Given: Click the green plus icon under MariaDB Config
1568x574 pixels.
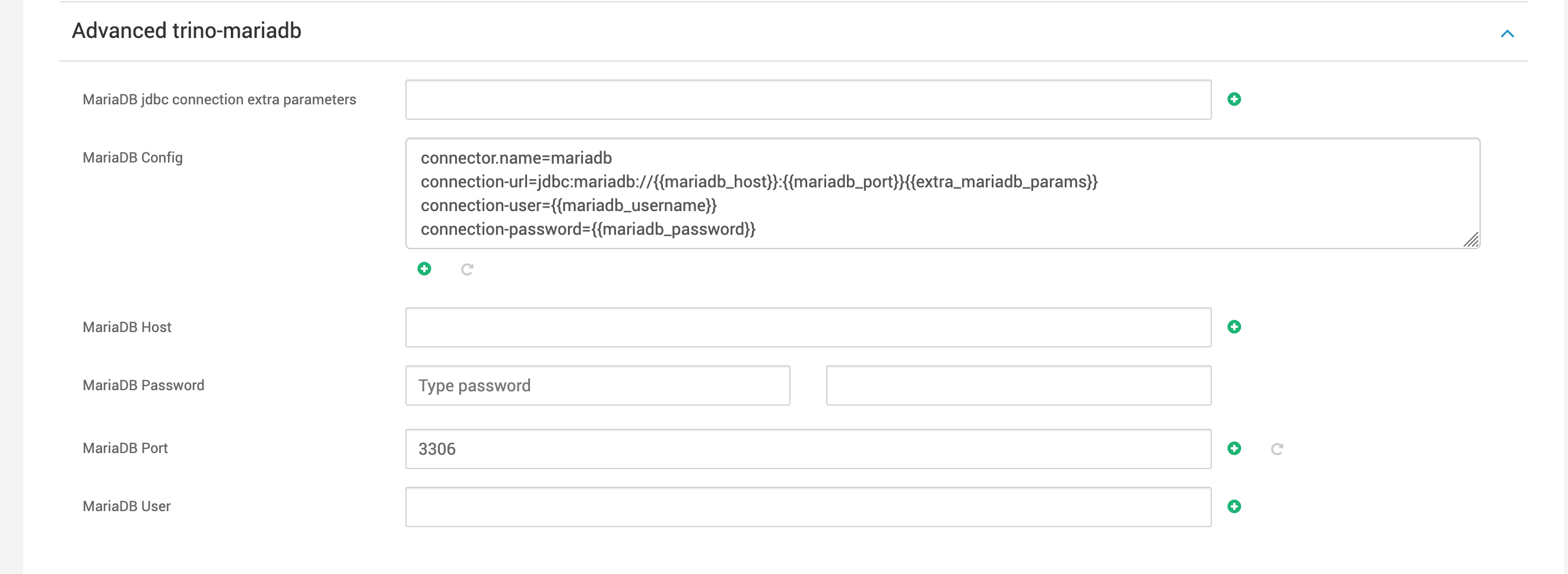Looking at the screenshot, I should click(x=424, y=269).
